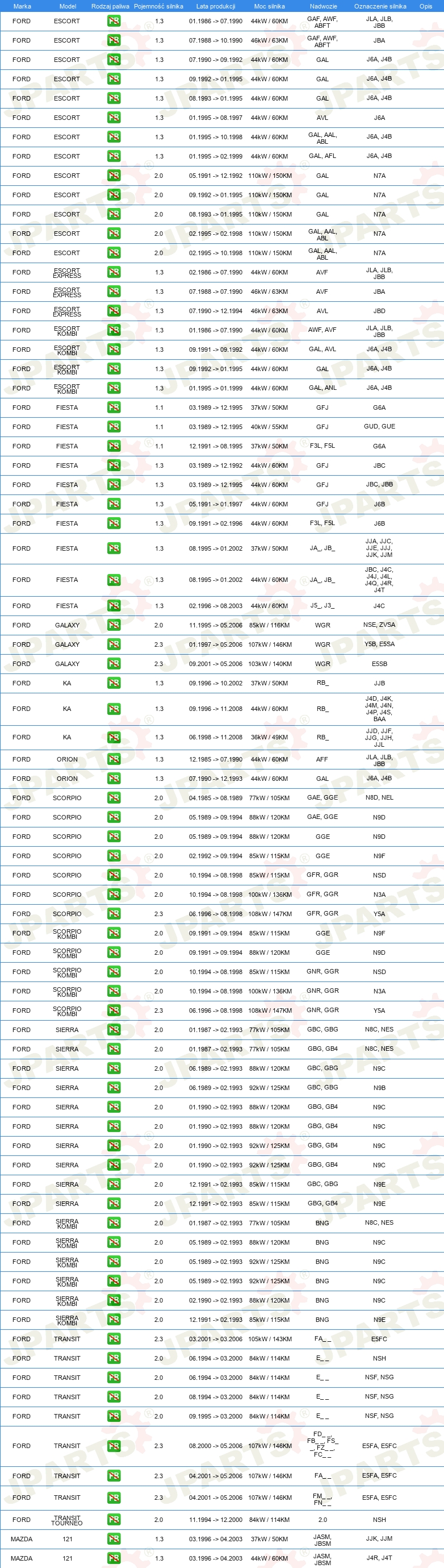The width and height of the screenshot is (444, 1568).
Task: Select model cell 'TRANSIT TOURNEO'
Action: pyautogui.click(x=67, y=1520)
